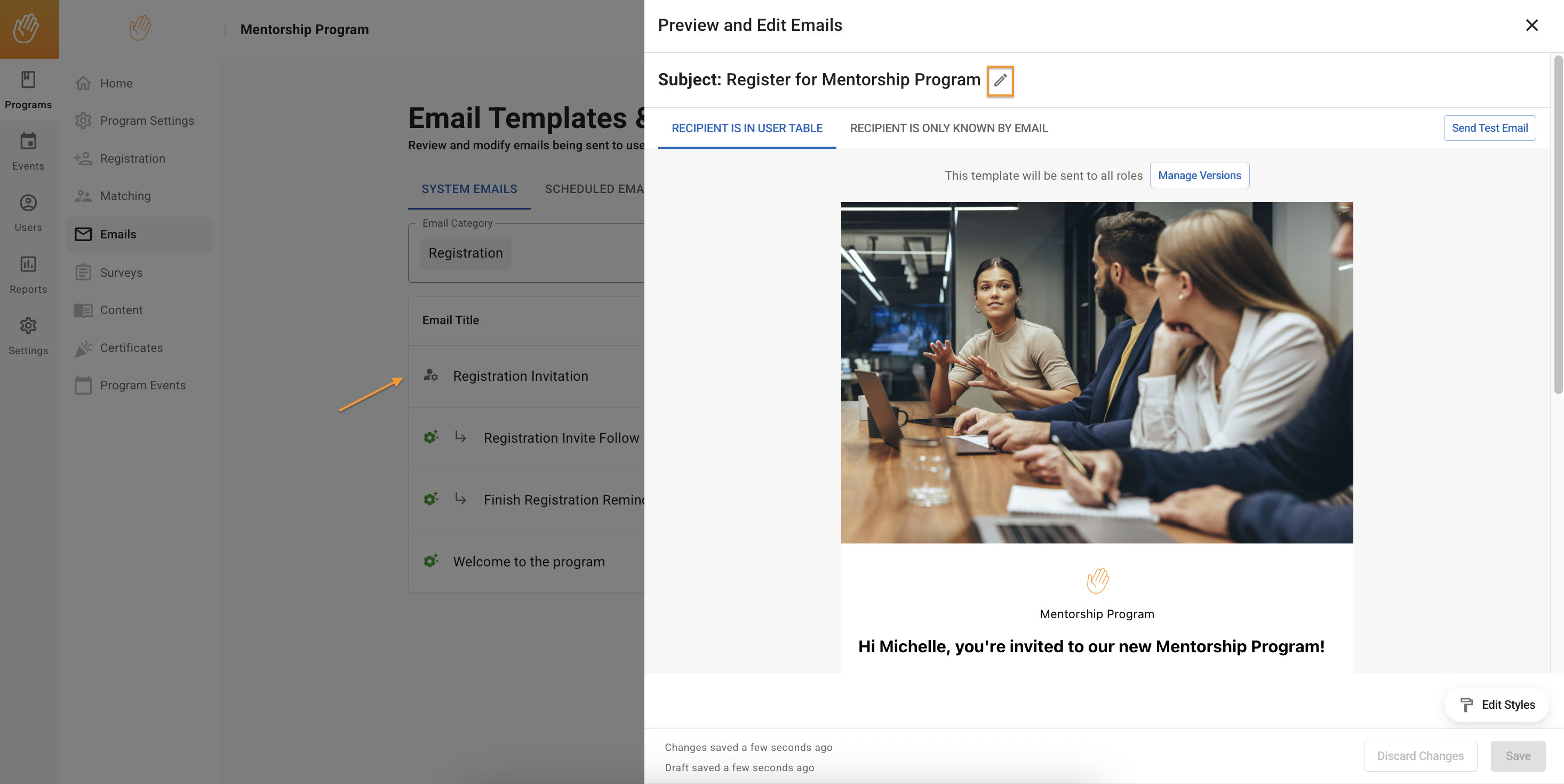The image size is (1564, 784).
Task: Select the Registration Invitation email row
Action: tap(520, 376)
